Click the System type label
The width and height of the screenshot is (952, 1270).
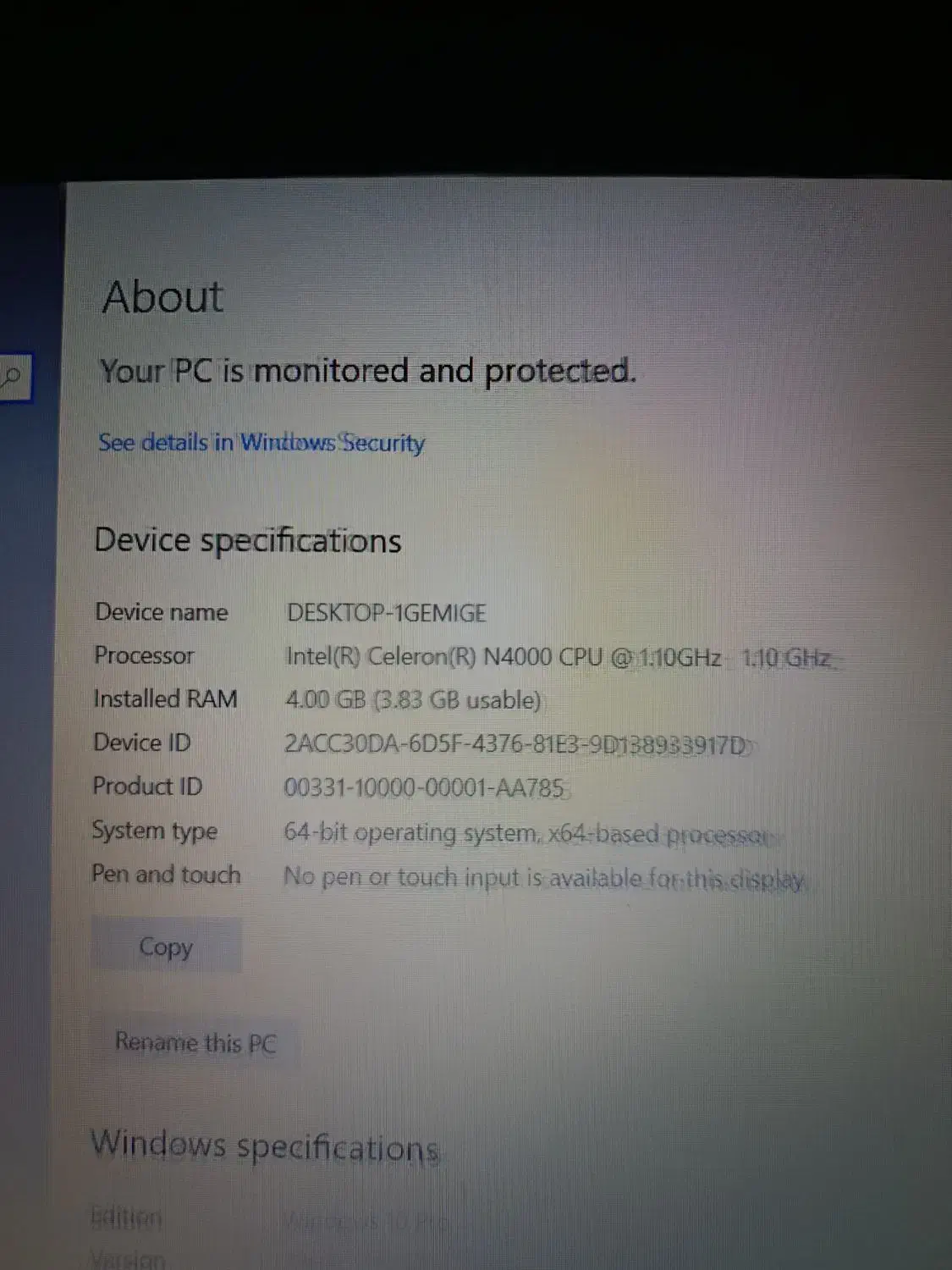coord(155,831)
